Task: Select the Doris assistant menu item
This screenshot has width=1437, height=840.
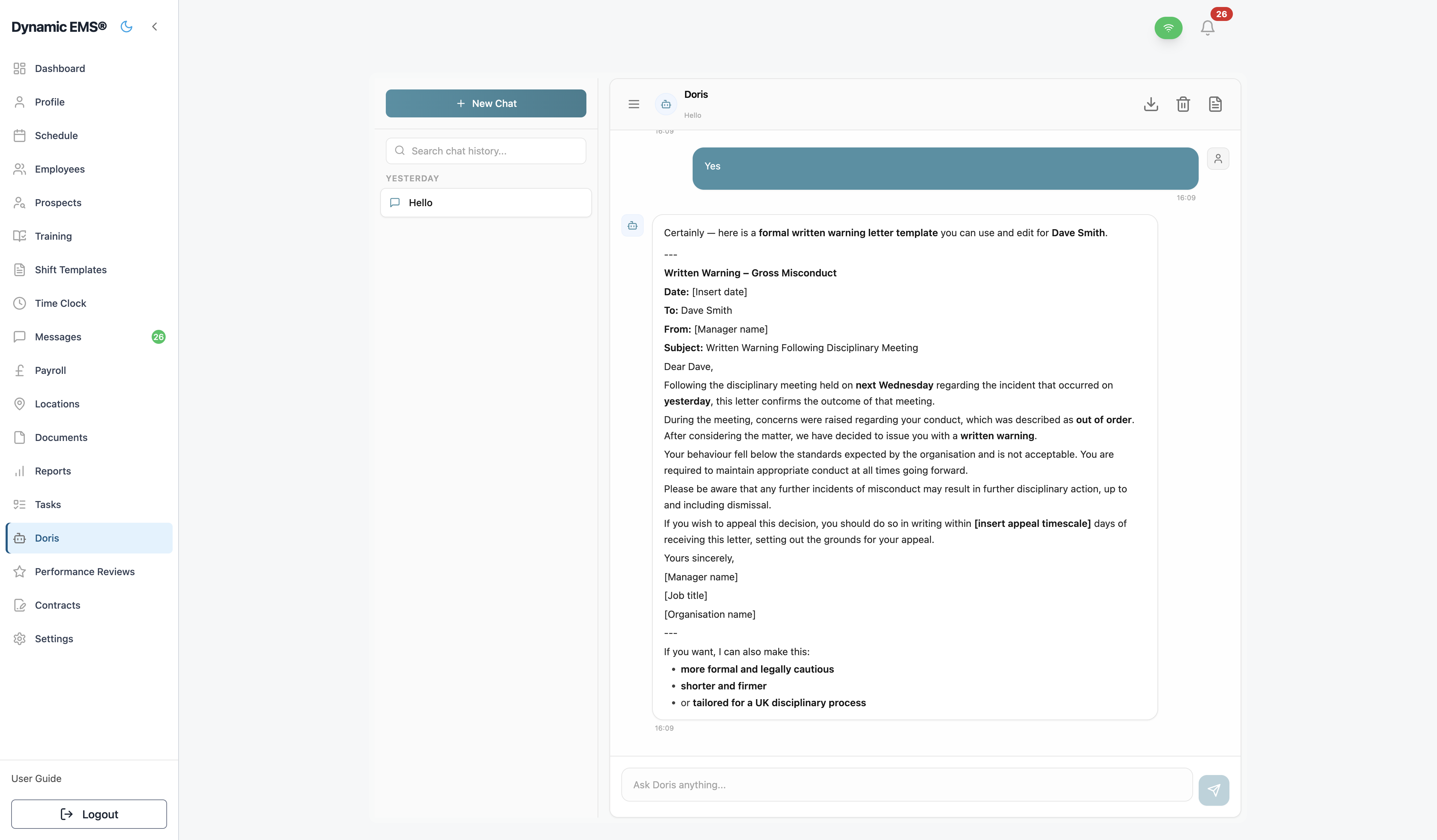Action: [x=89, y=538]
